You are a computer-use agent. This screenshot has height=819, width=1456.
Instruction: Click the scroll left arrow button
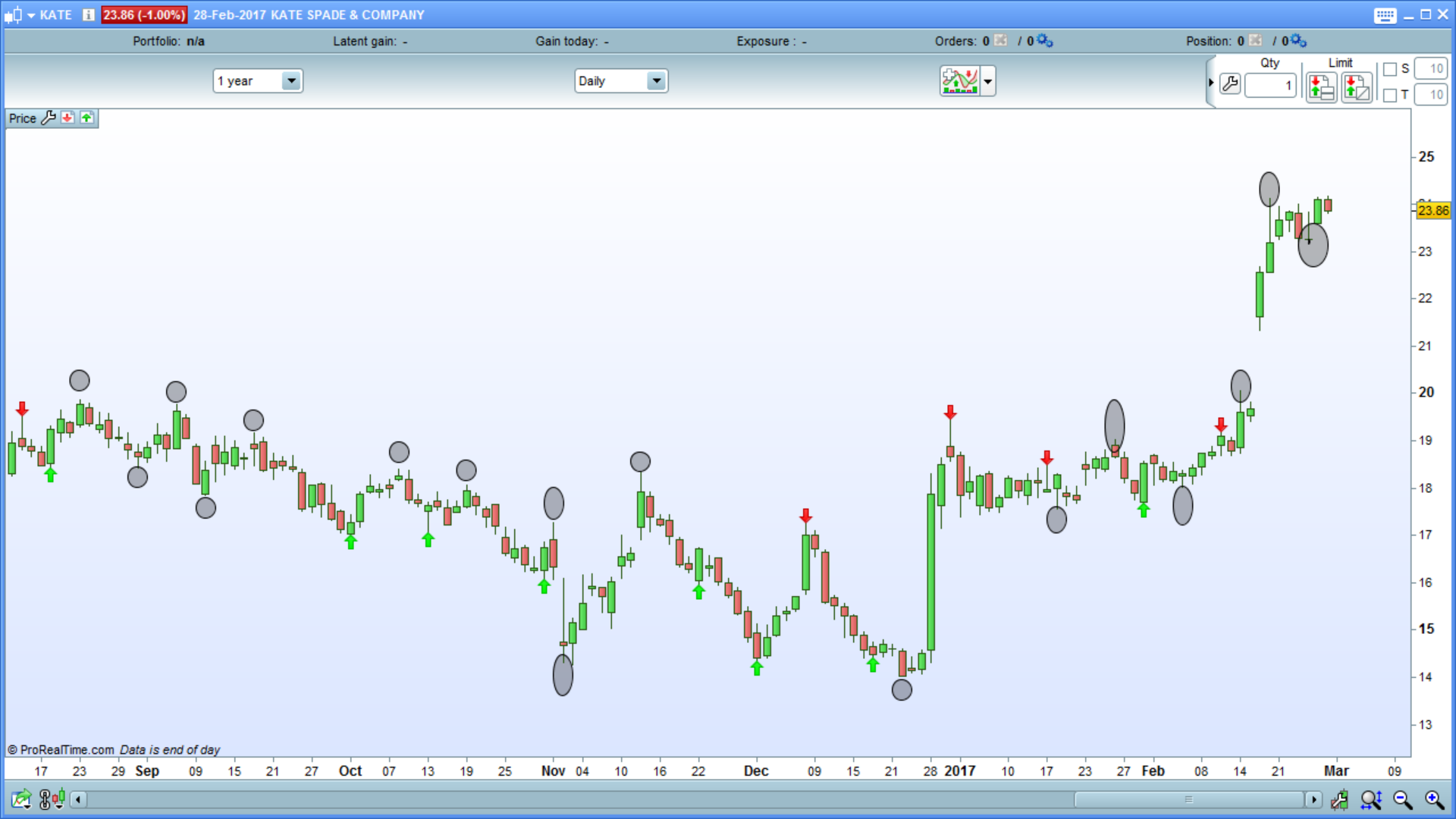coord(78,799)
